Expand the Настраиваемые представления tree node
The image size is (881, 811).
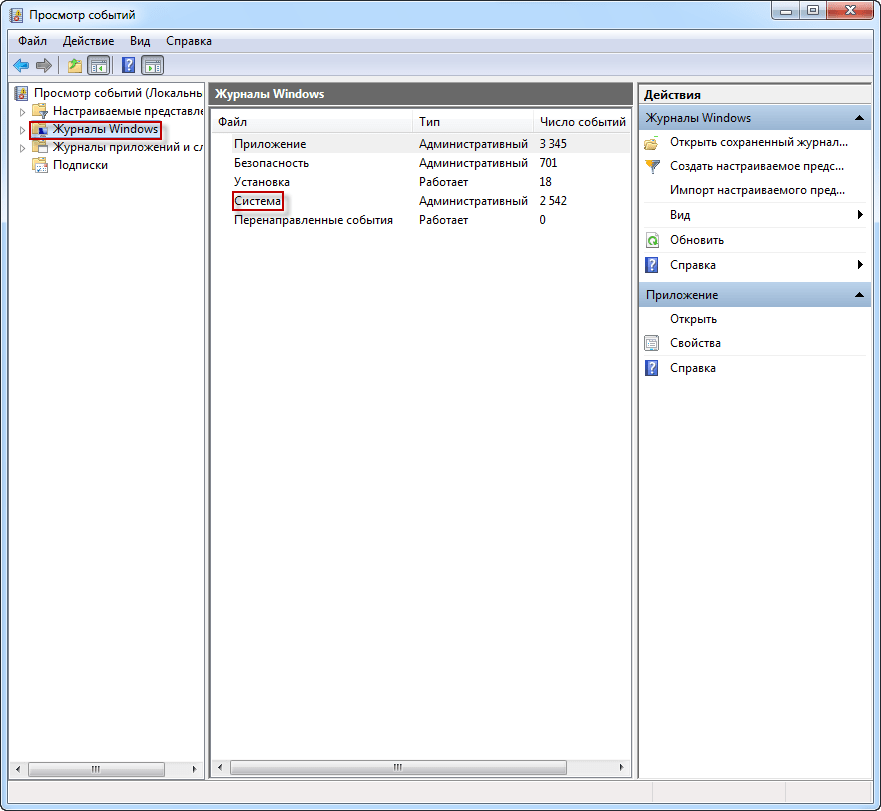tap(23, 111)
